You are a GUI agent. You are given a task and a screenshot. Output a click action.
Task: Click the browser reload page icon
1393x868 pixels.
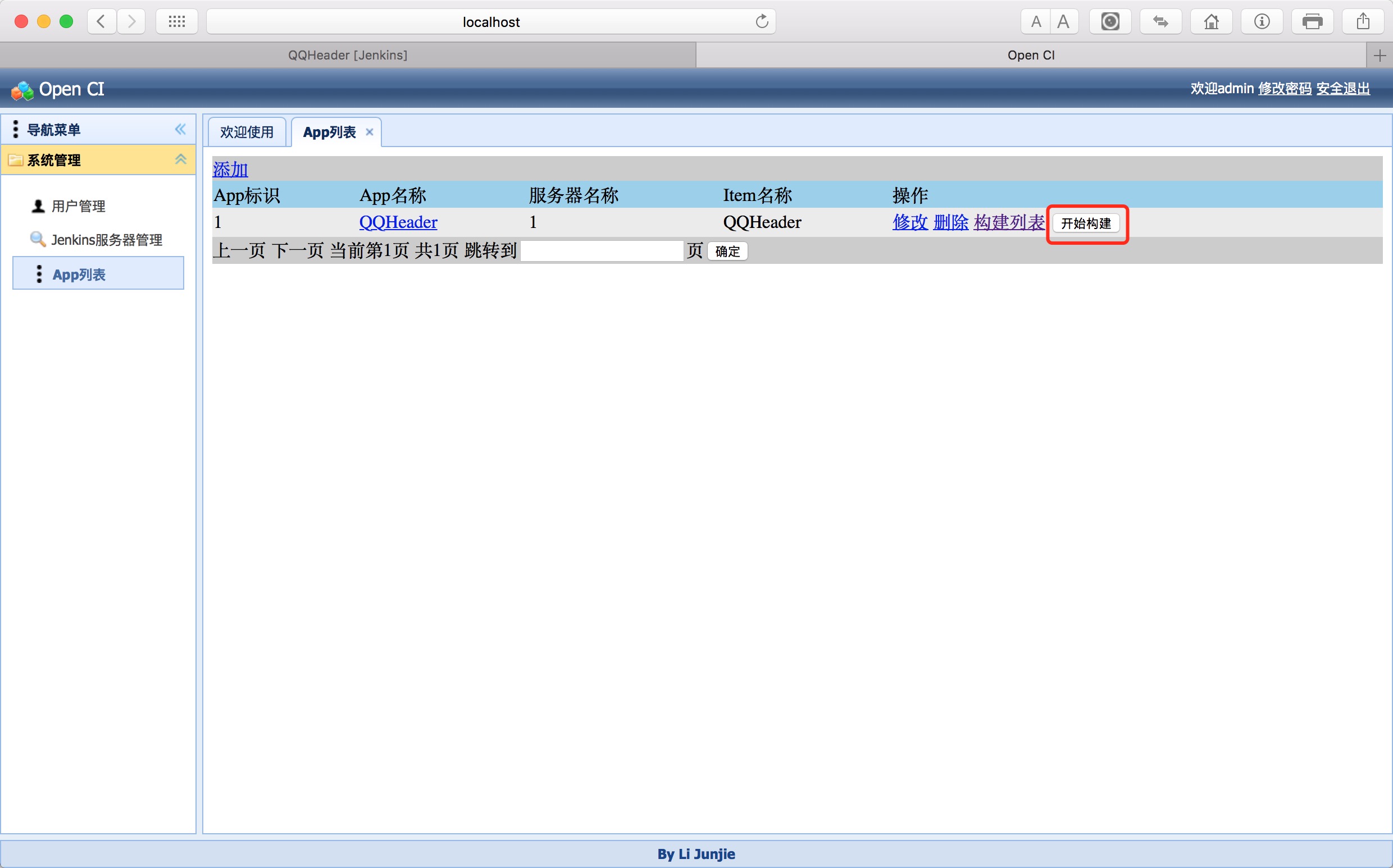tap(762, 22)
